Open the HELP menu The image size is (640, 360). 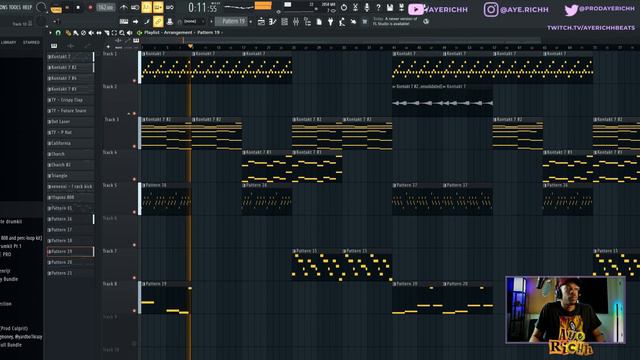(x=27, y=7)
